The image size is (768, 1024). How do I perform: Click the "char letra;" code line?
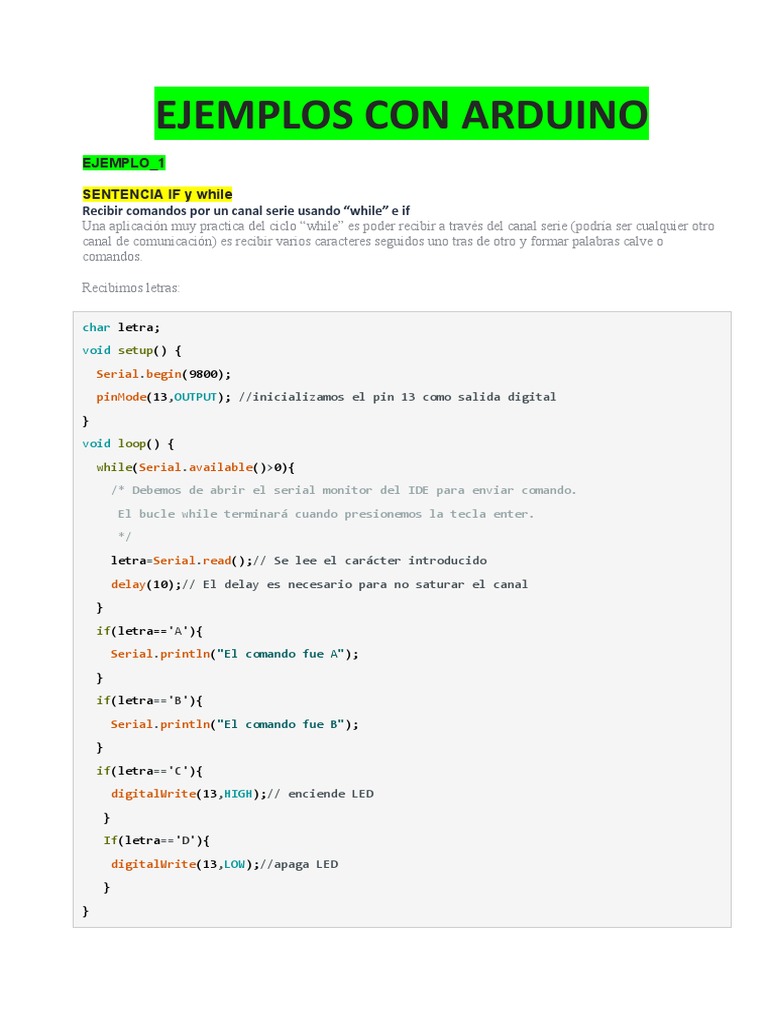click(x=121, y=327)
